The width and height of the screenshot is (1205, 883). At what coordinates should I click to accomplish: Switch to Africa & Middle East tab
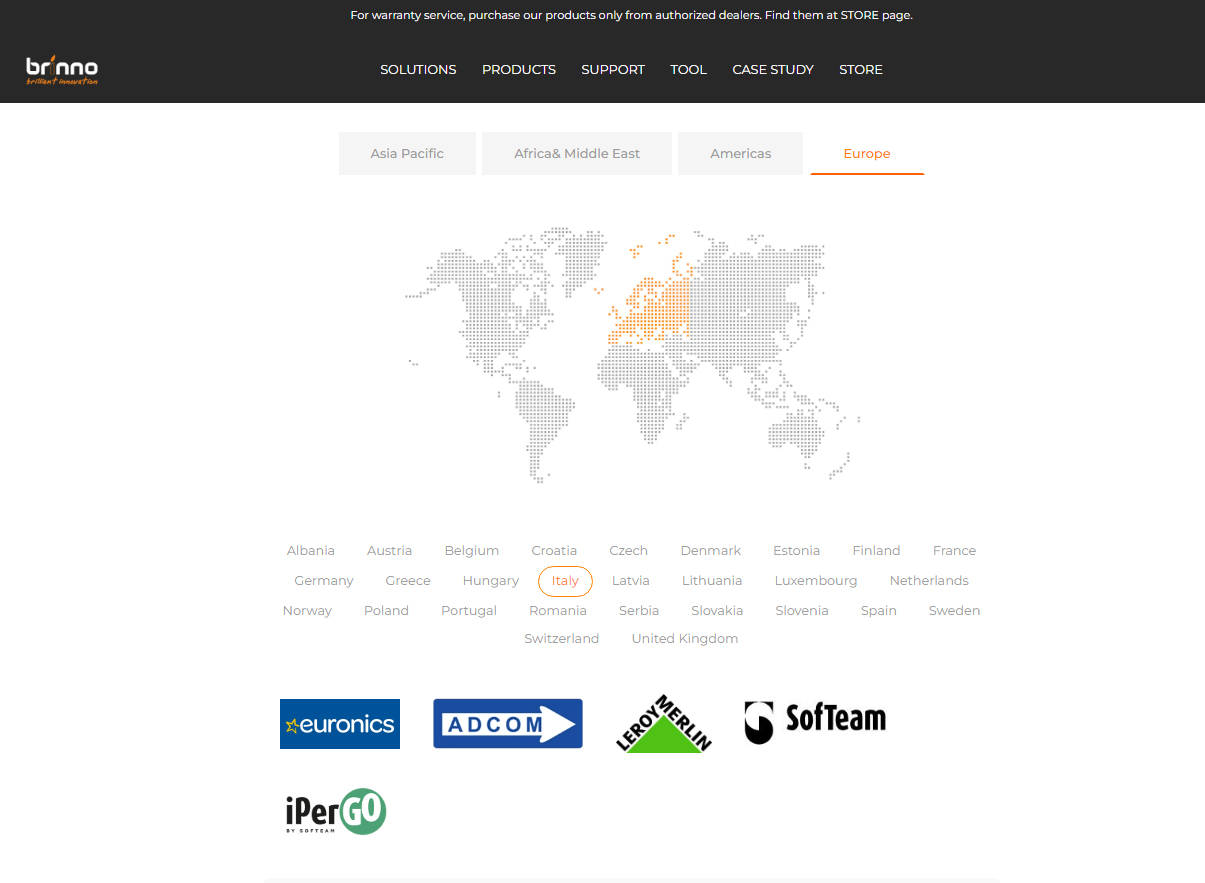[577, 154]
